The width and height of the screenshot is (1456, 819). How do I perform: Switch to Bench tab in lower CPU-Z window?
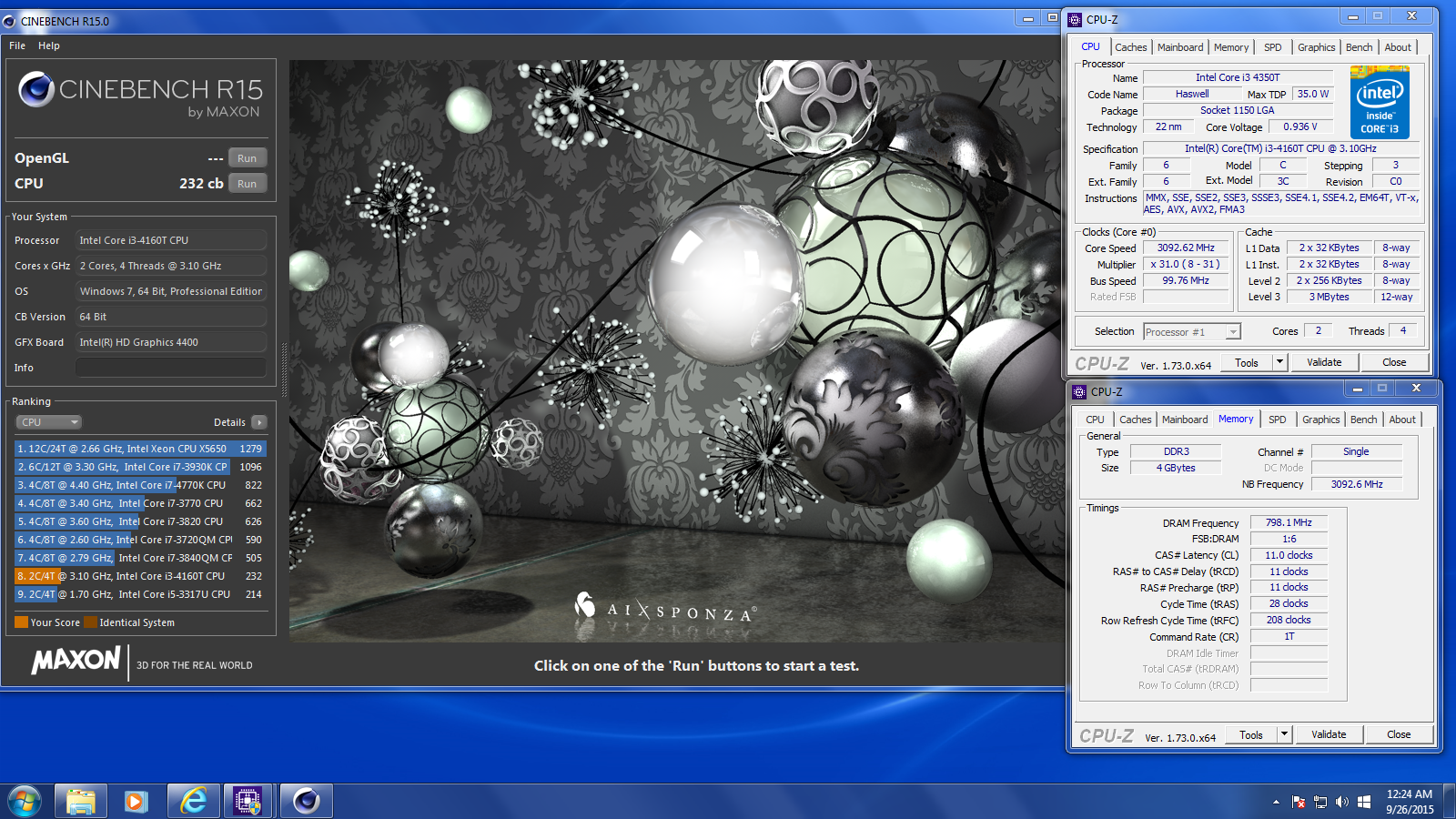click(1364, 420)
